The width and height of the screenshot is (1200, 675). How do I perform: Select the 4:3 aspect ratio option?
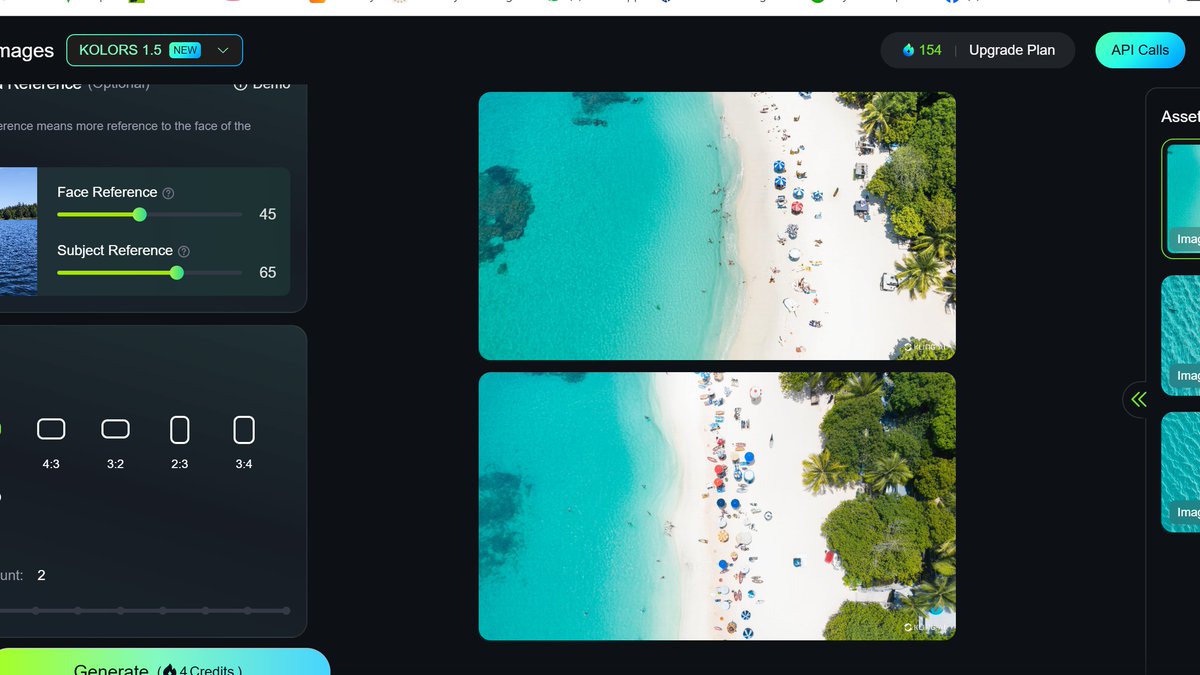[51, 441]
